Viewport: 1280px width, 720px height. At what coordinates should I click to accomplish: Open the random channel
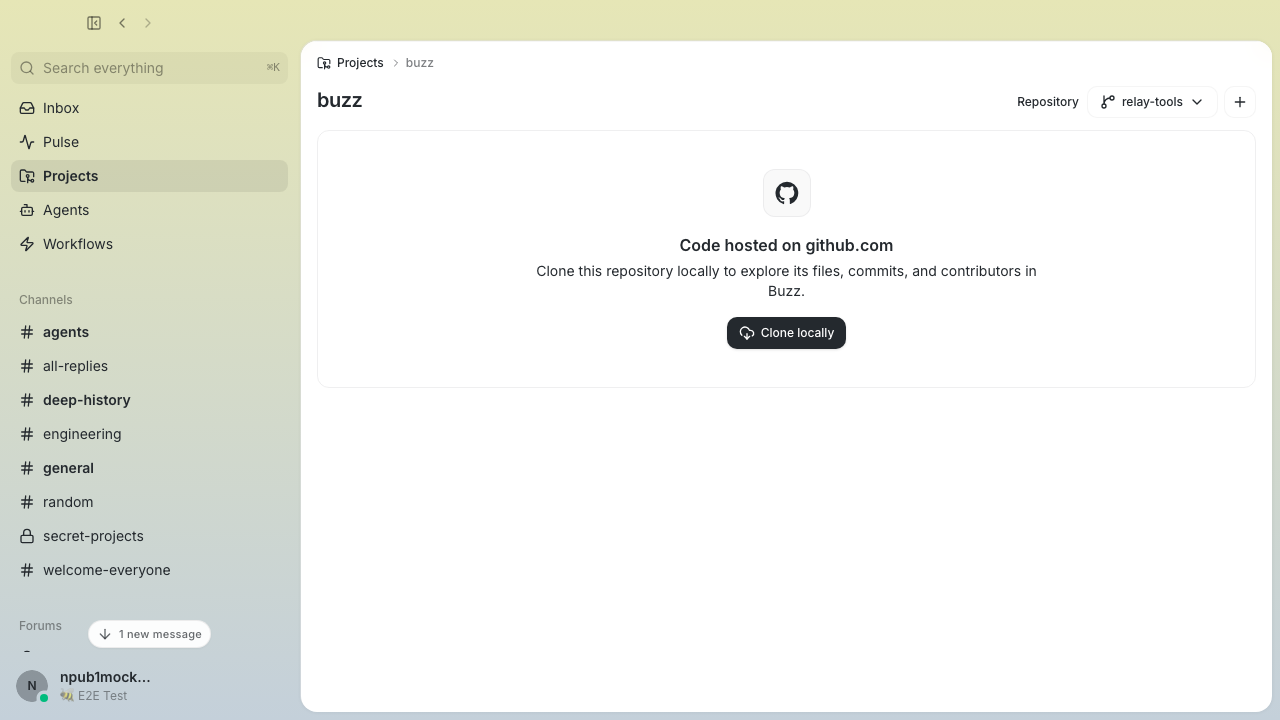coord(150,502)
